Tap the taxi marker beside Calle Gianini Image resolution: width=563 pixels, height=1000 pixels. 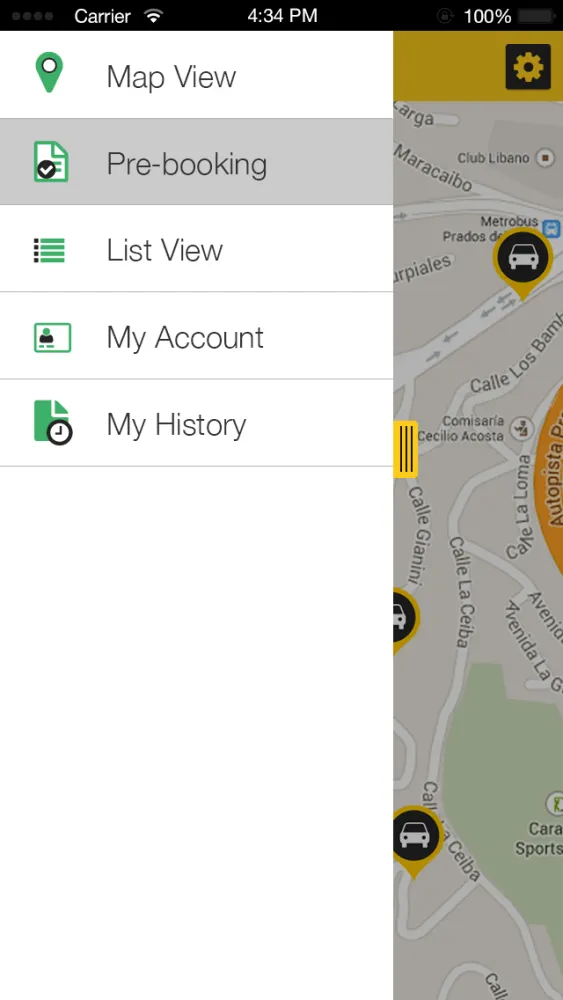coord(405,620)
